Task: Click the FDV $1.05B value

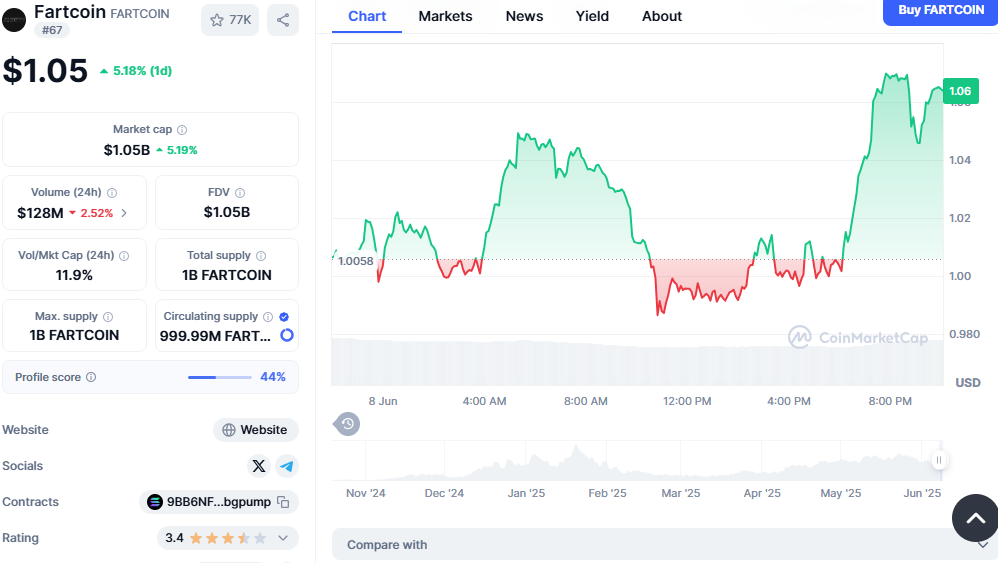Action: [227, 212]
